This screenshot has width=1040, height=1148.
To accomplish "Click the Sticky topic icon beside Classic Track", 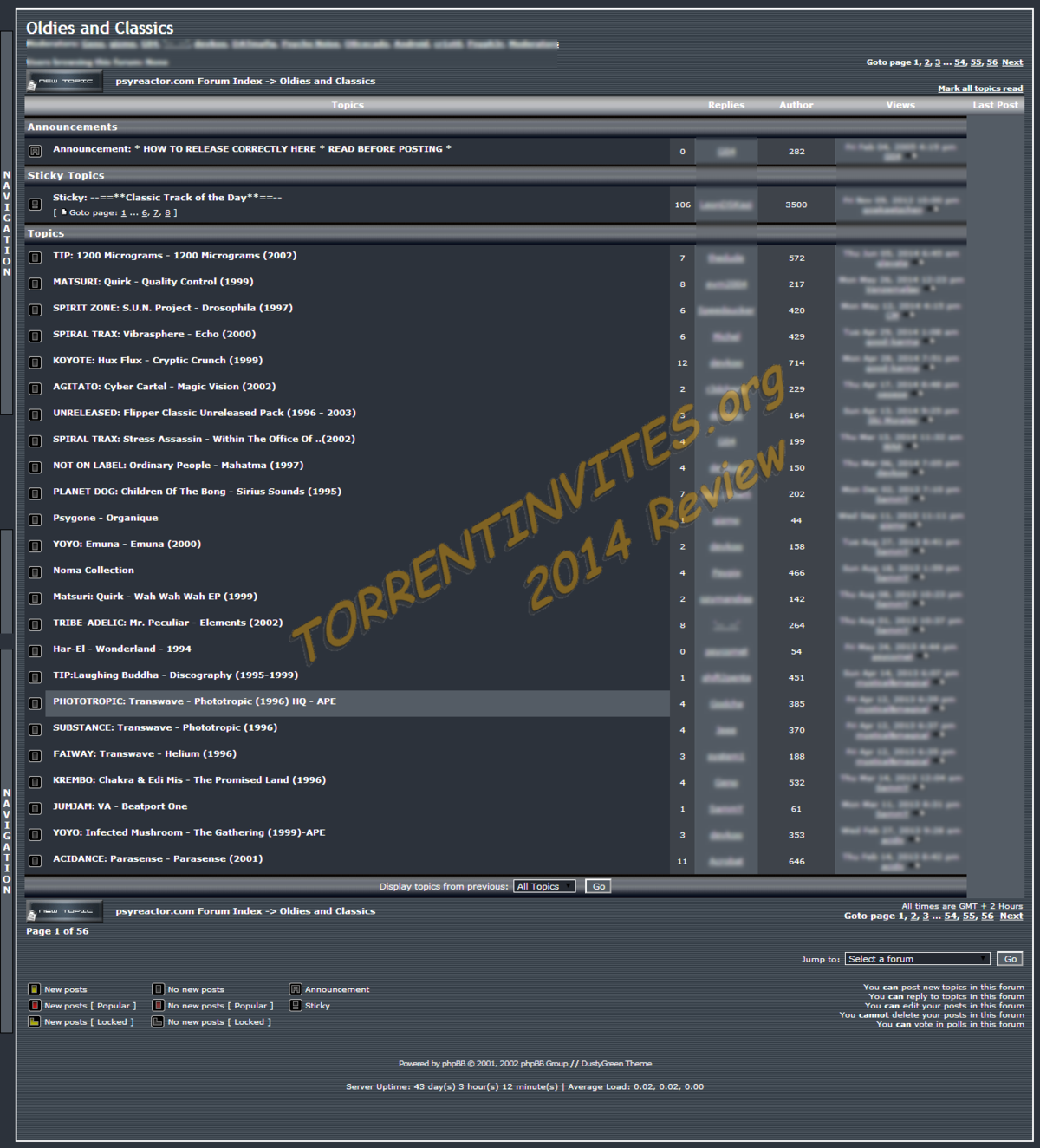I will pyautogui.click(x=36, y=205).
